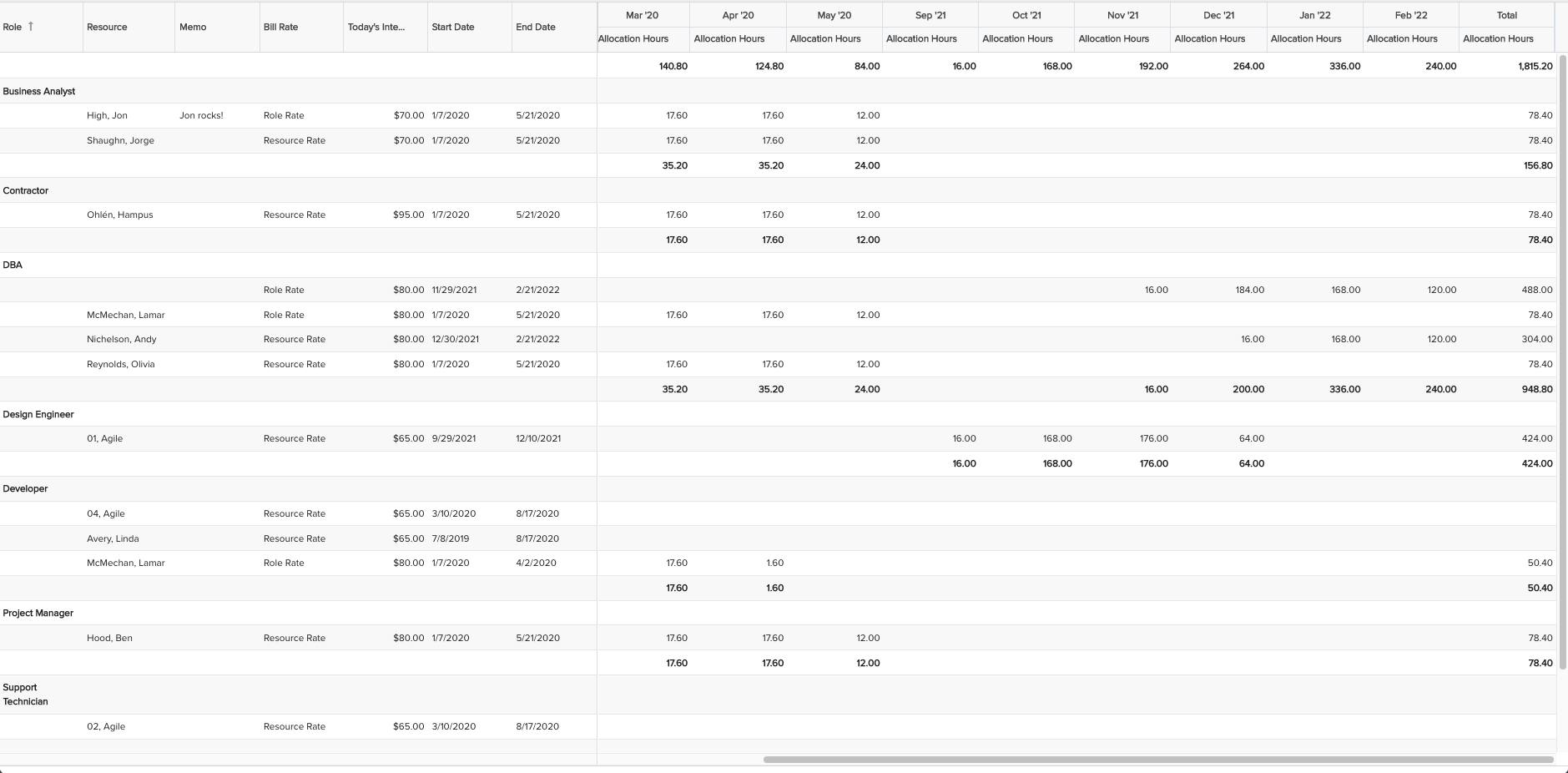Click the 488.00 total for unnamed DBA
The width and height of the screenshot is (1568, 773).
[x=1537, y=290]
